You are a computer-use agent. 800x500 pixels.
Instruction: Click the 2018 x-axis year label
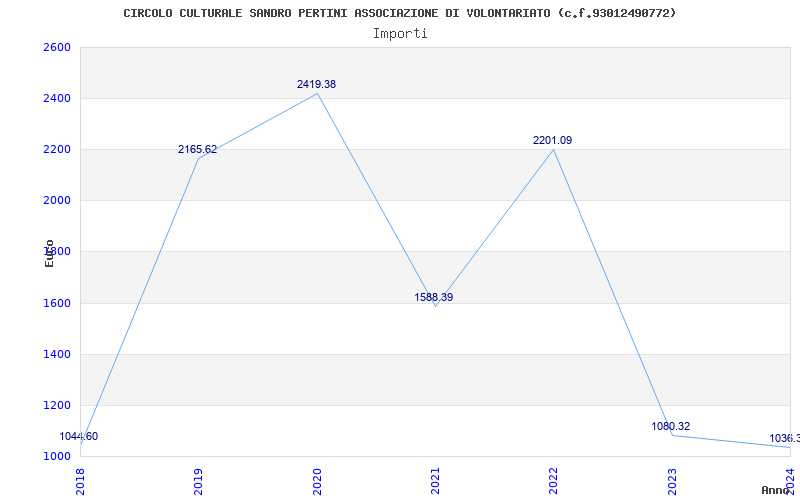[x=80, y=482]
